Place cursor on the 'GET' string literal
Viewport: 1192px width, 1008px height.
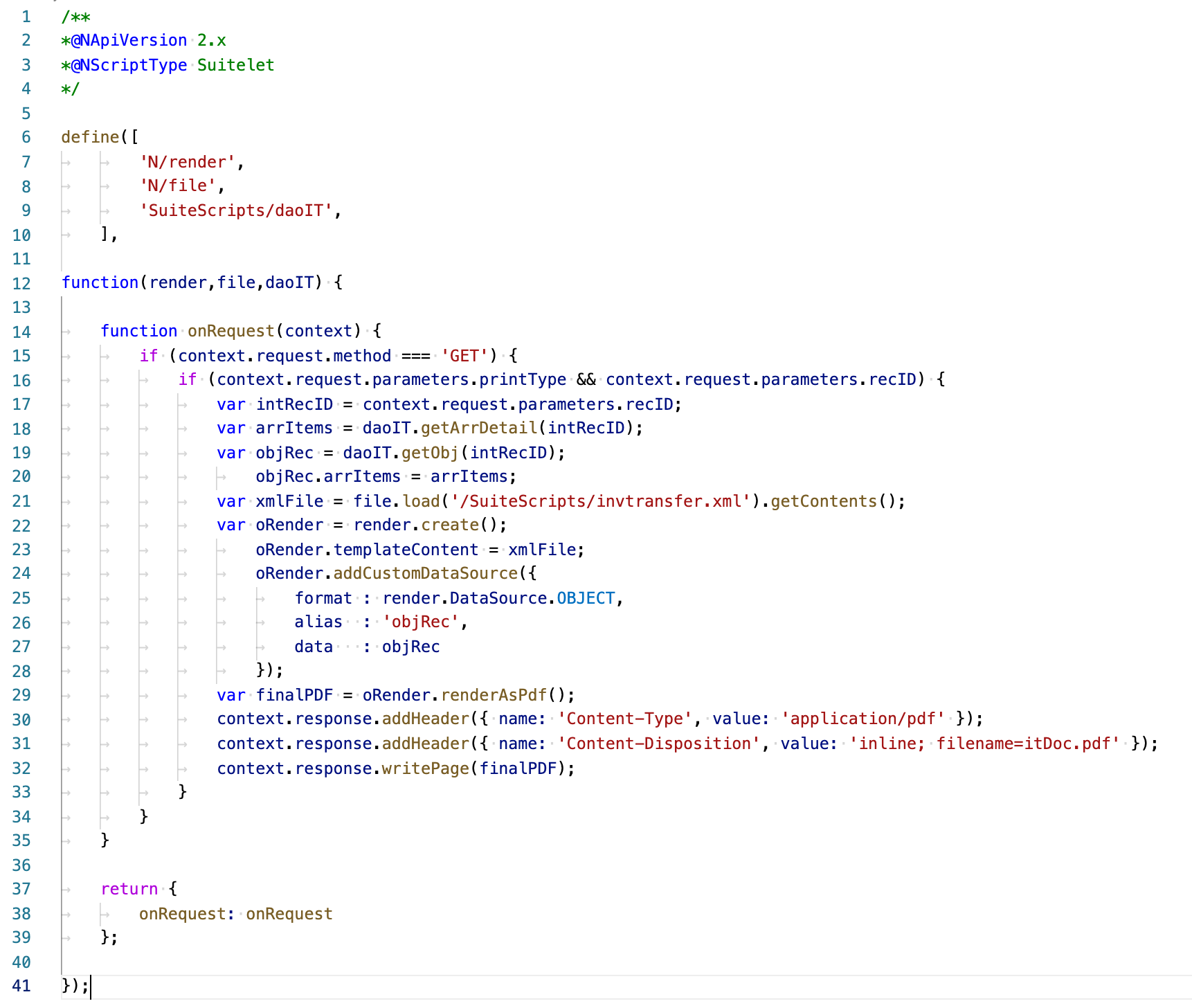point(464,356)
